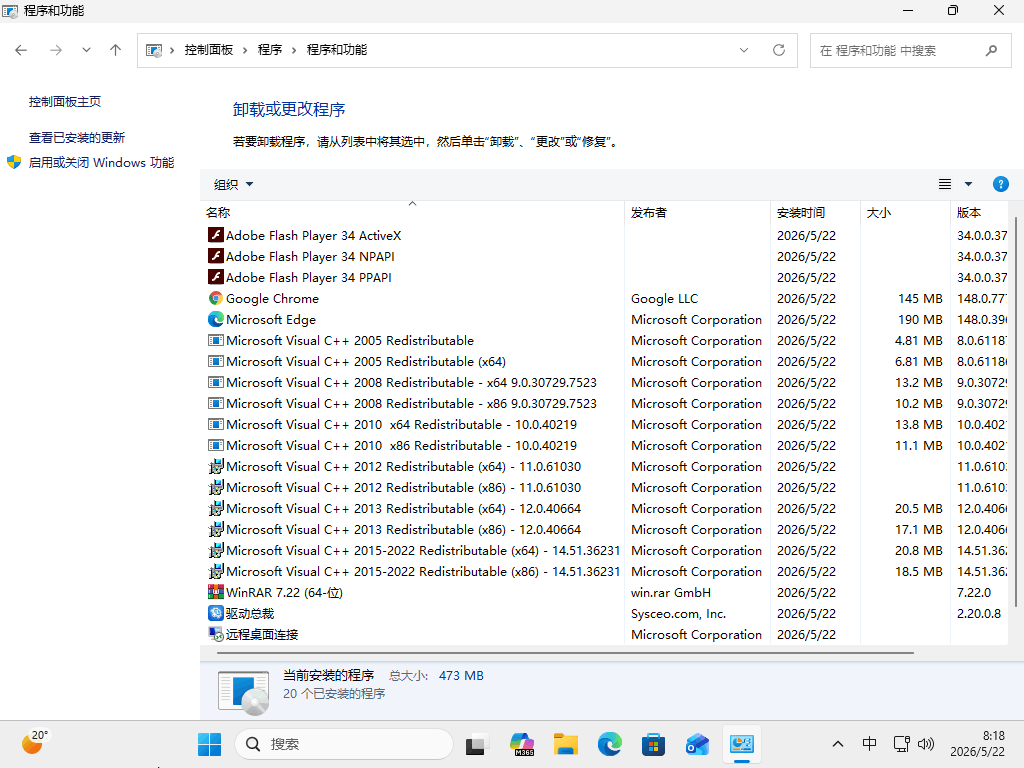This screenshot has height=768, width=1024.
Task: Open 控制面板主页 link
Action: coord(65,102)
